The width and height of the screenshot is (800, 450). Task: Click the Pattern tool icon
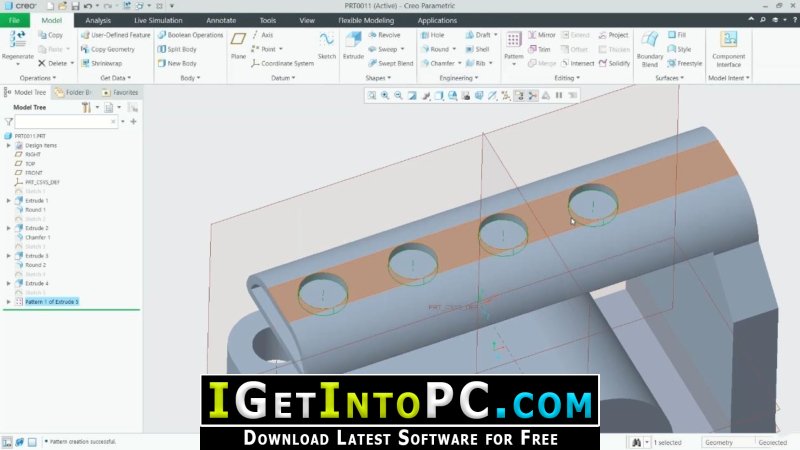coord(513,40)
